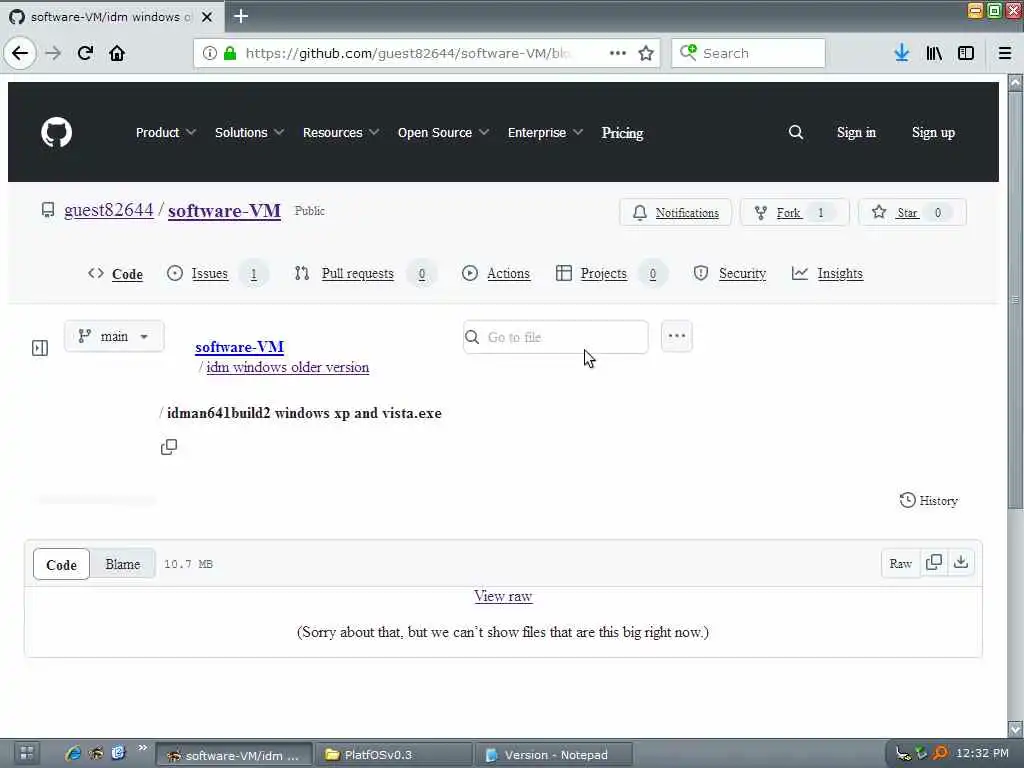Open guest82644 user profile link
The width and height of the screenshot is (1024, 768).
point(108,210)
